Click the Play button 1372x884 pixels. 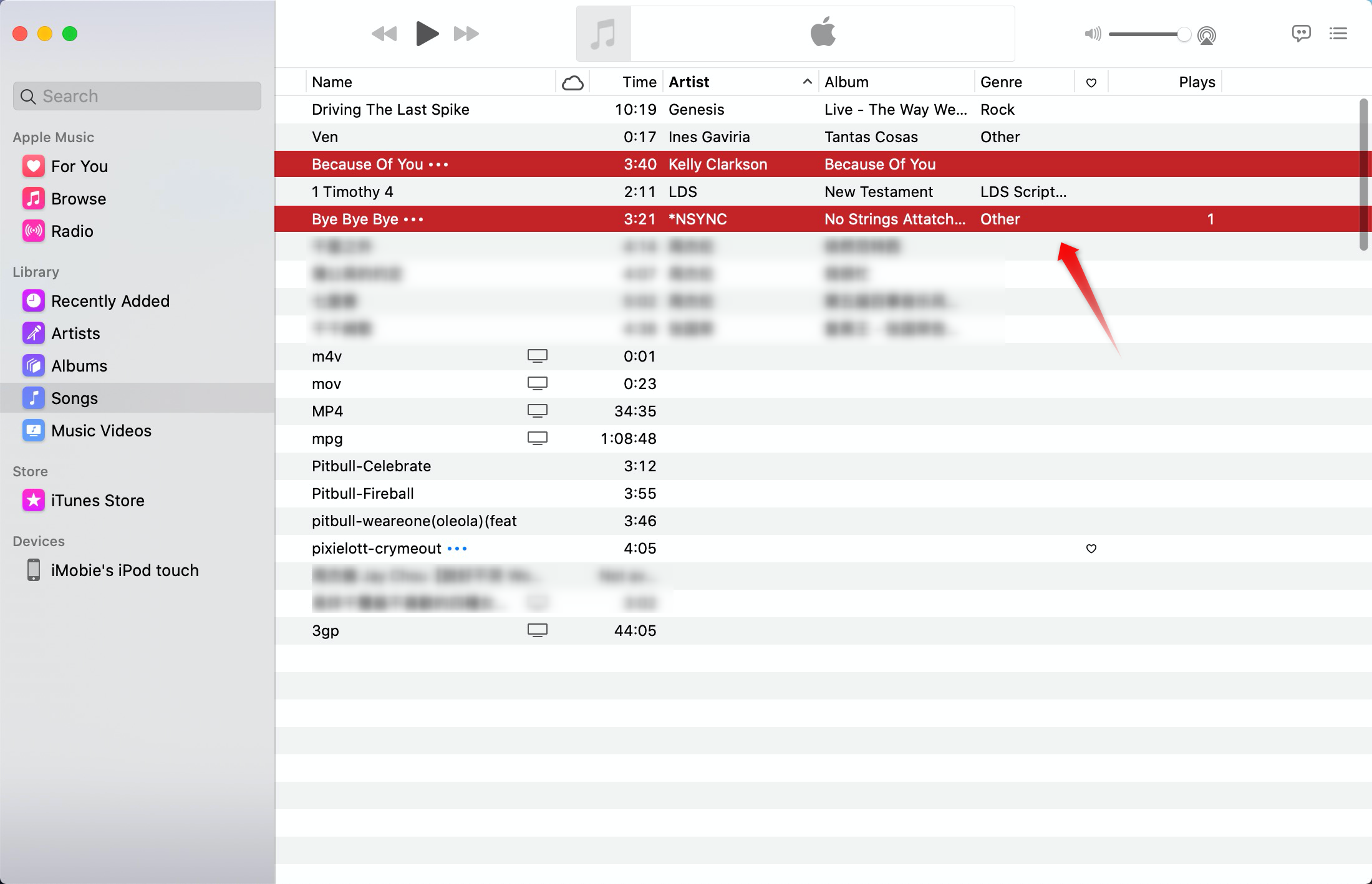[x=427, y=34]
